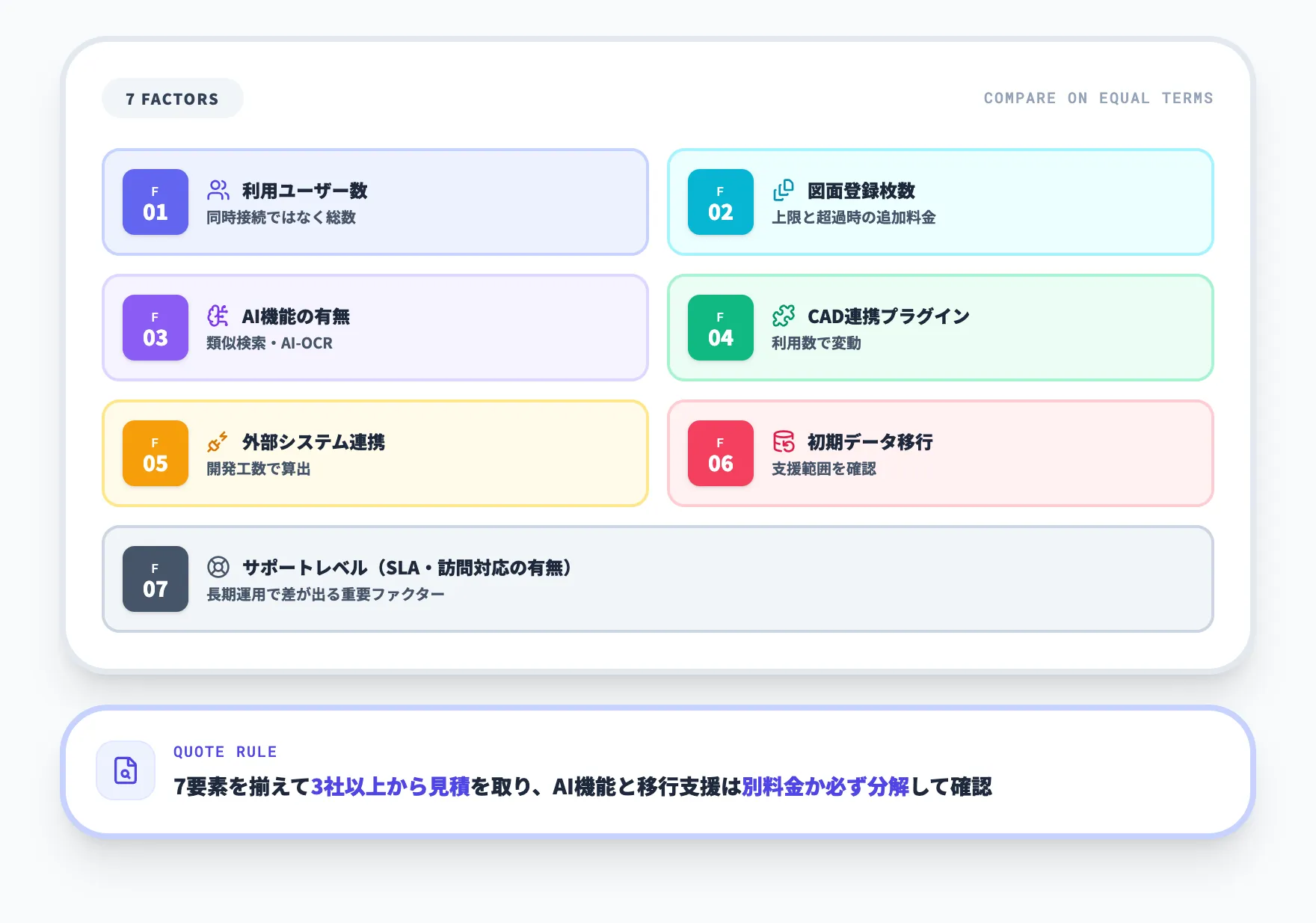
Task: Click the magnifier document icon in QUOTE RULE
Action: [x=125, y=770]
